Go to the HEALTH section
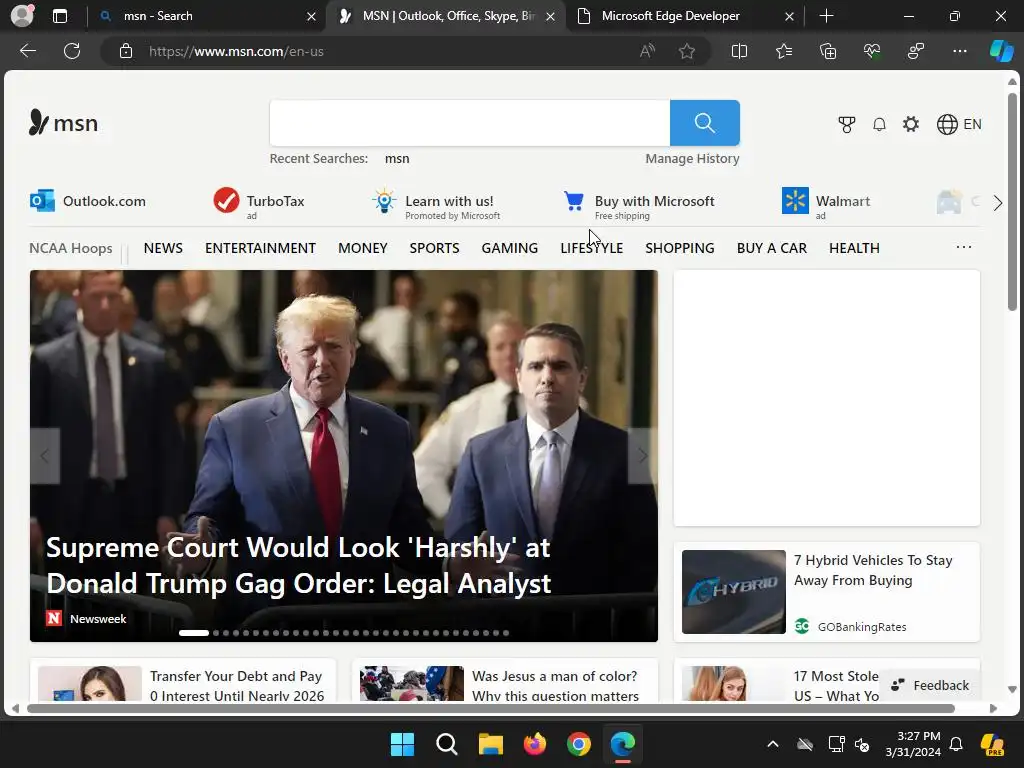 pyautogui.click(x=854, y=248)
